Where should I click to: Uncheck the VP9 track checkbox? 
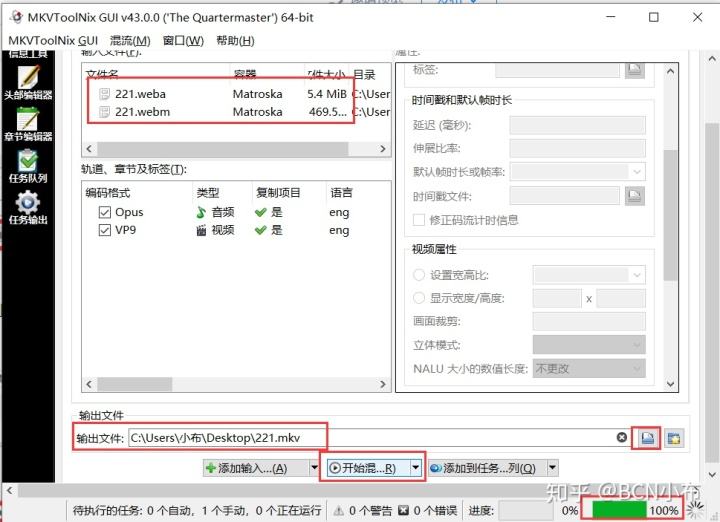[x=105, y=230]
